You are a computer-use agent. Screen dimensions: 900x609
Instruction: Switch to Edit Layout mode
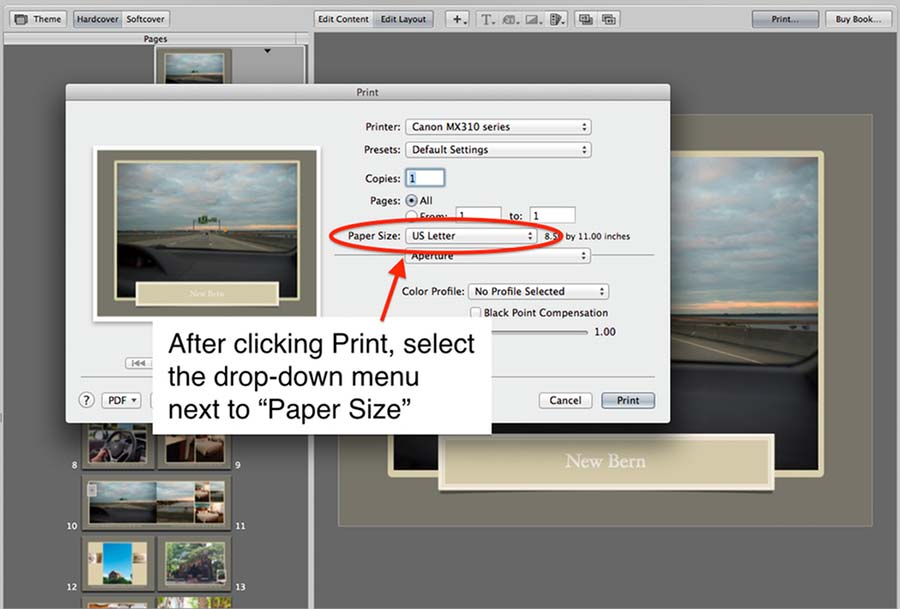404,19
